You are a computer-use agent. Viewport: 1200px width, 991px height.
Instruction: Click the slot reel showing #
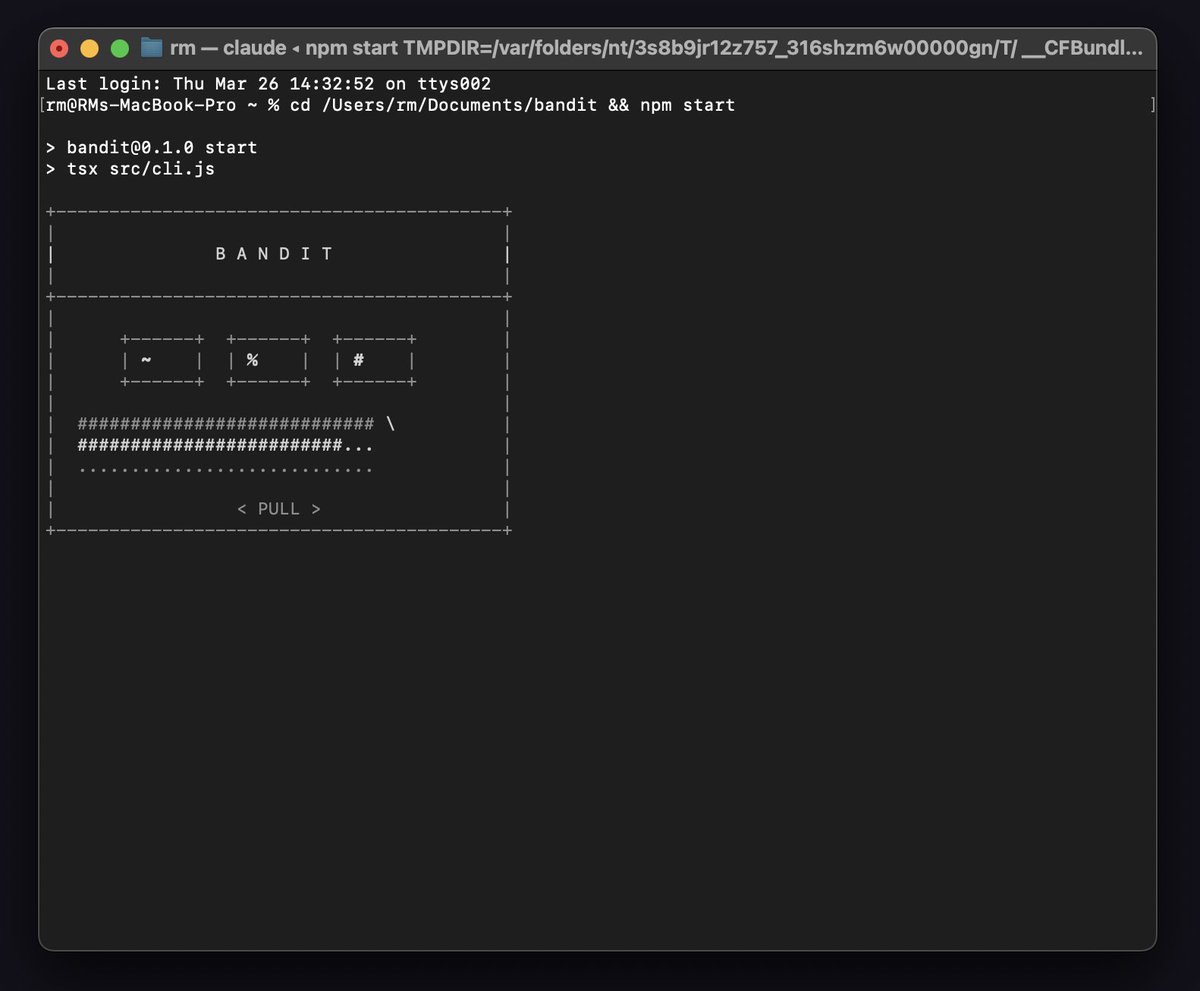[x=374, y=360]
